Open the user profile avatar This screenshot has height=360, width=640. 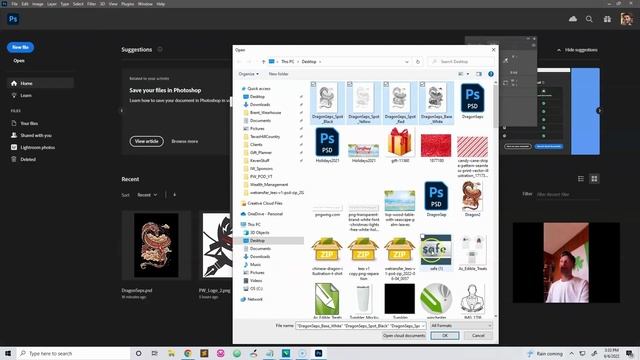point(627,19)
